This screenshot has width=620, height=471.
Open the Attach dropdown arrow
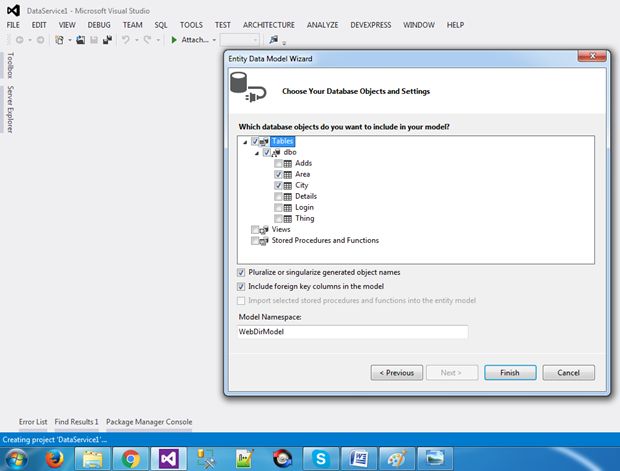point(214,40)
